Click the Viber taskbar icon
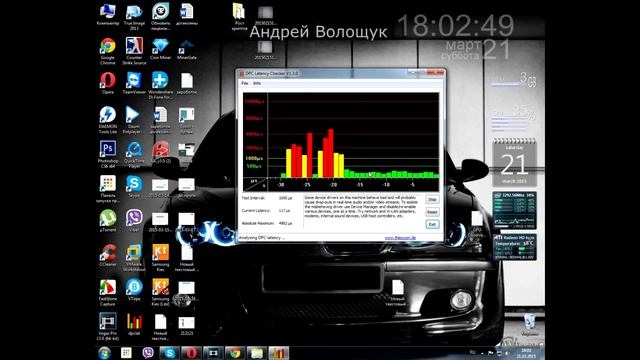 148,353
